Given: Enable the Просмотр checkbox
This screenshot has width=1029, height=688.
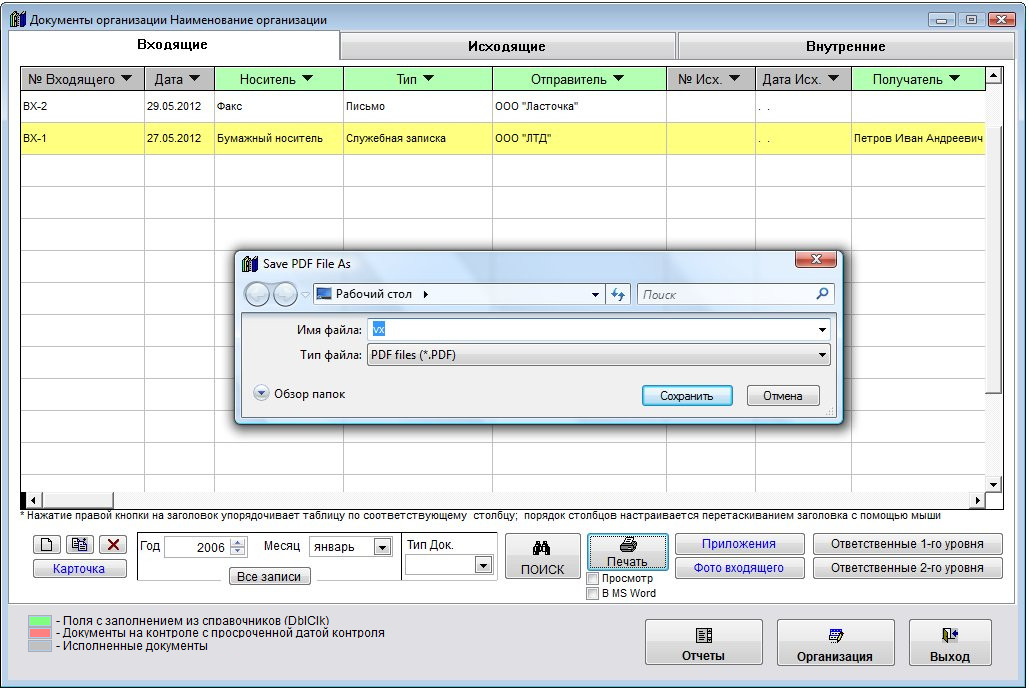Looking at the screenshot, I should click(x=593, y=579).
